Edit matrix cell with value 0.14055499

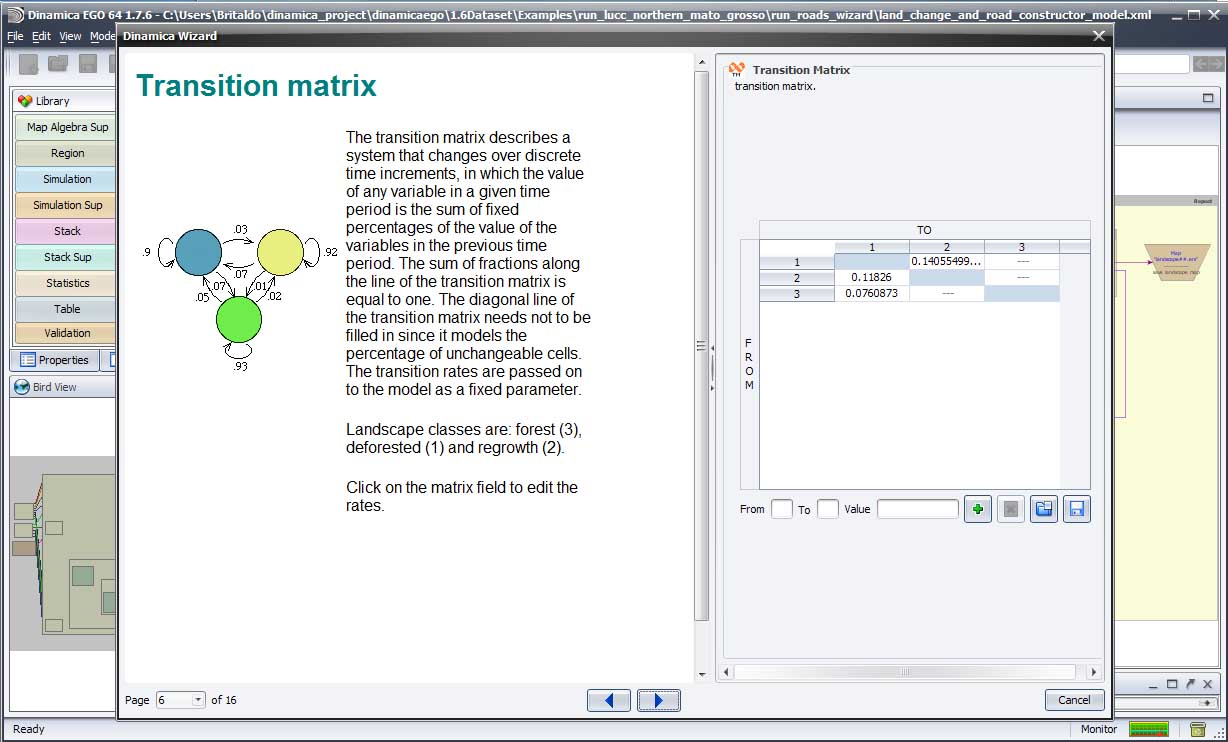pos(947,262)
